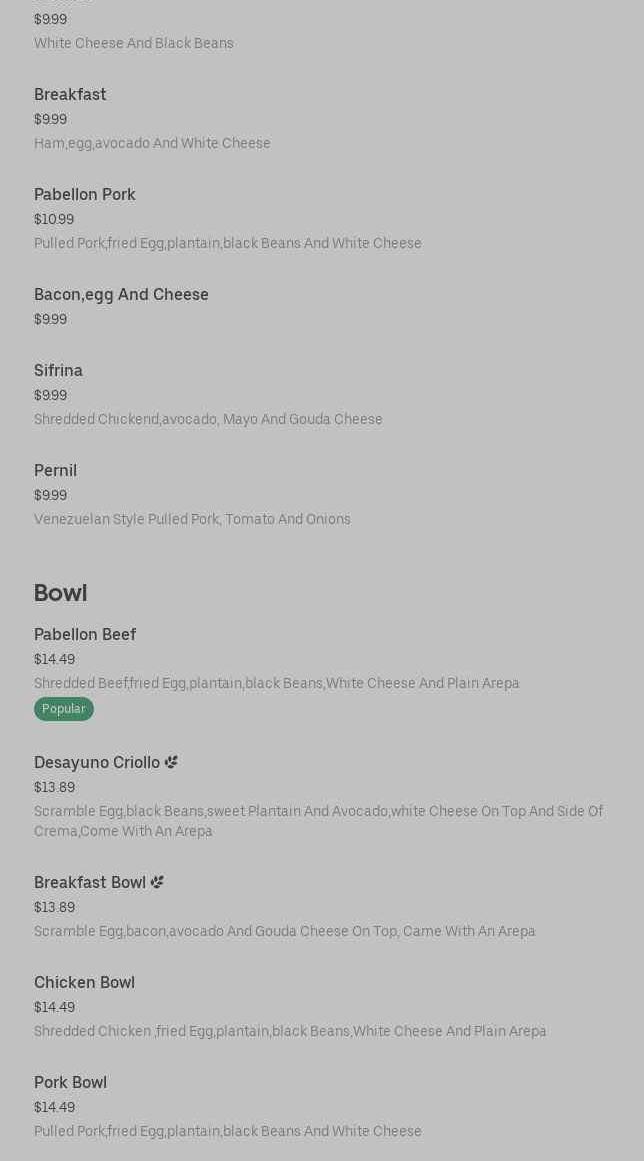Click the Bowl section heading
The width and height of the screenshot is (644, 1161).
pos(60,593)
